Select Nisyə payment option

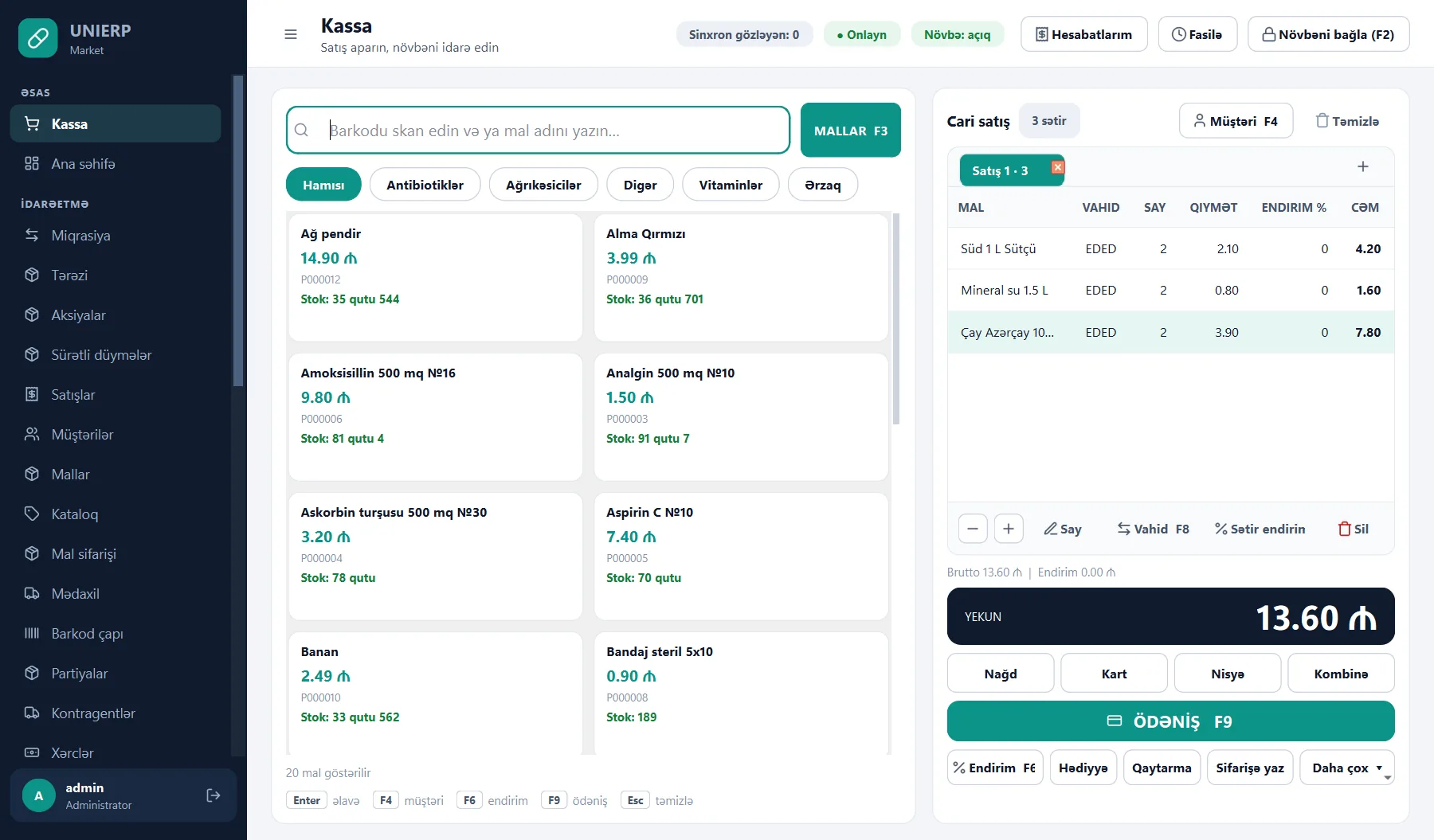(1228, 674)
